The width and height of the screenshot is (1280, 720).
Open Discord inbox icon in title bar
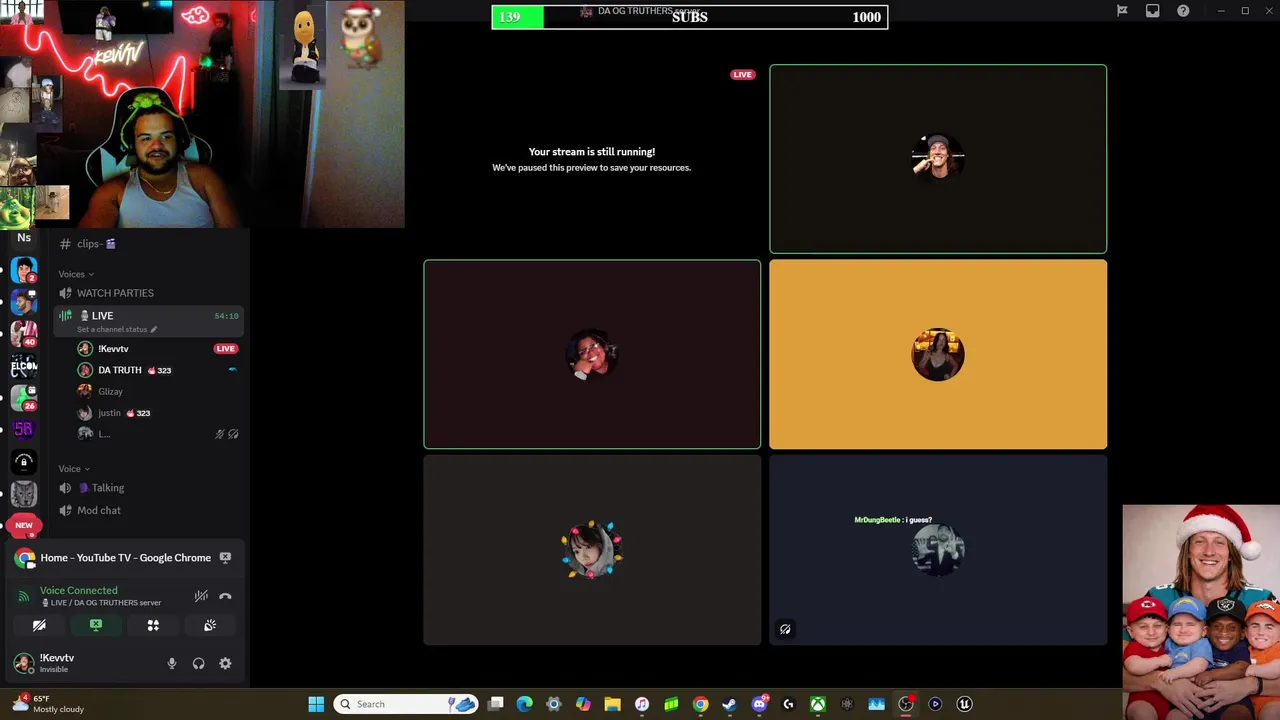(1152, 11)
